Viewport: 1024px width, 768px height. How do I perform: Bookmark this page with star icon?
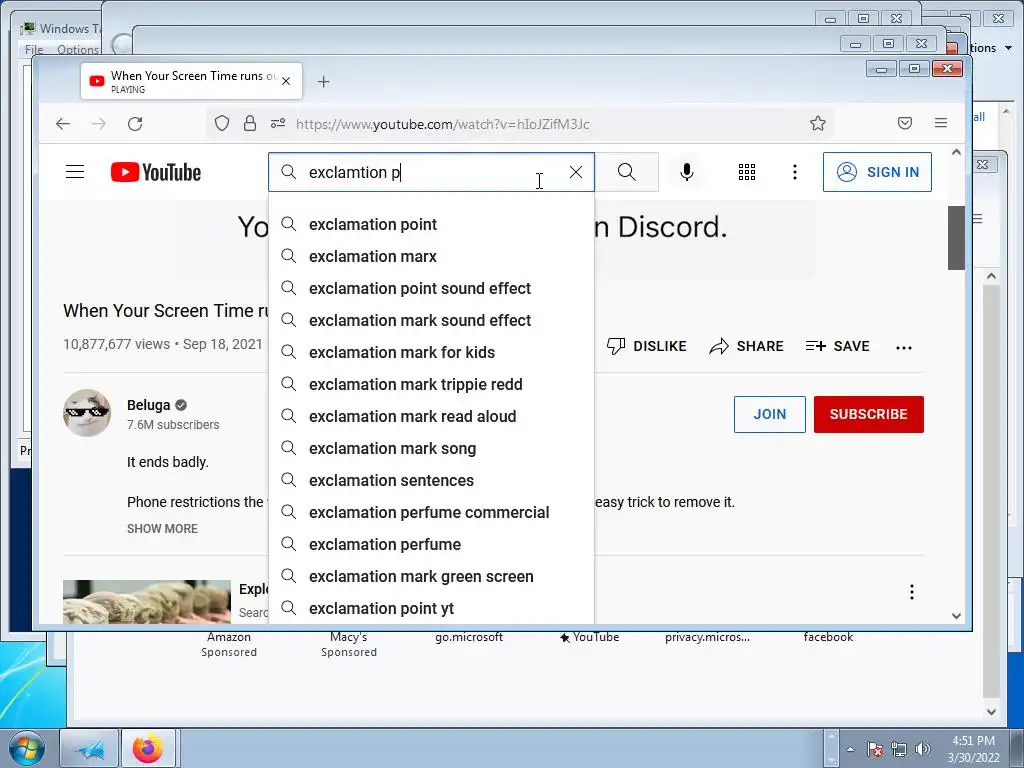click(818, 123)
